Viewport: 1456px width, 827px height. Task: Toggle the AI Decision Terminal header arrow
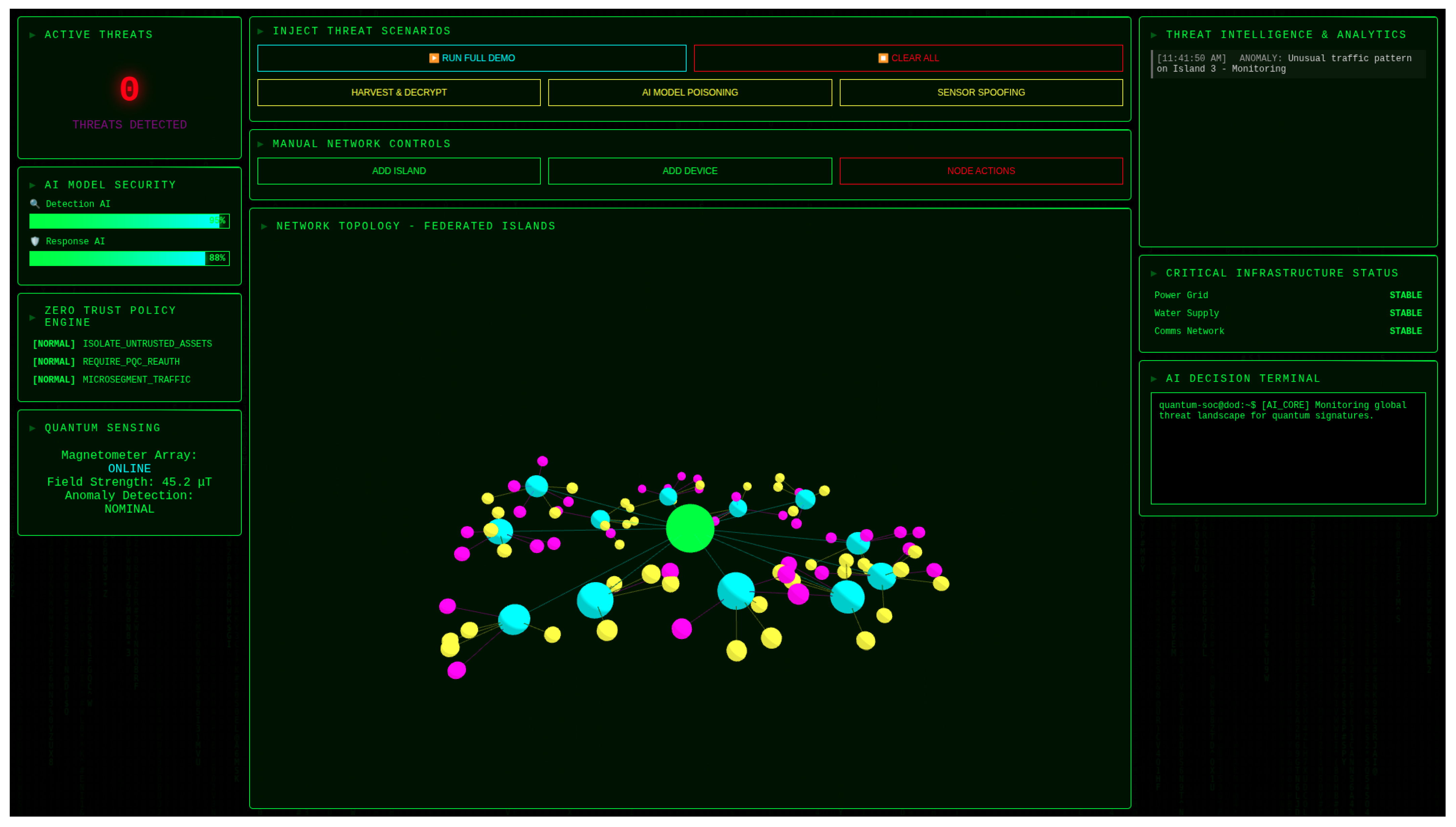tap(1154, 379)
